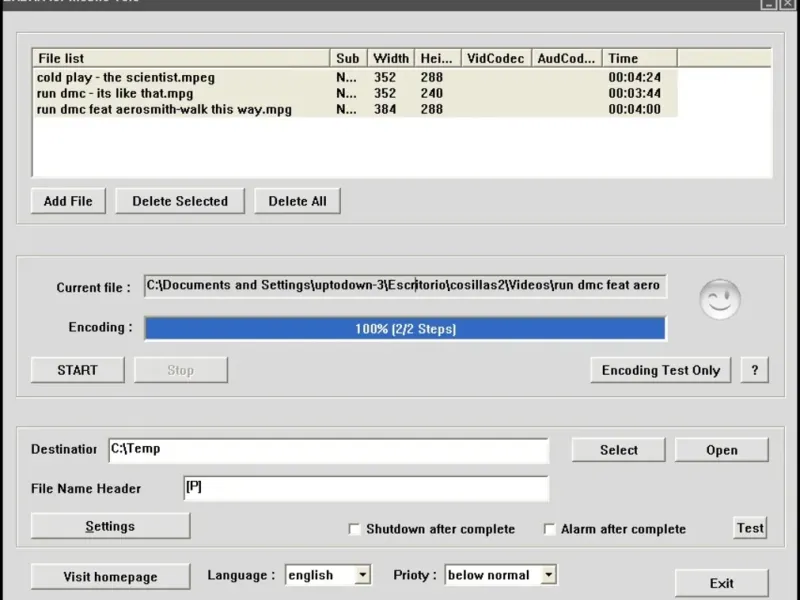Enable Alarm after complete checkbox
Image resolution: width=800 pixels, height=600 pixels.
click(549, 529)
